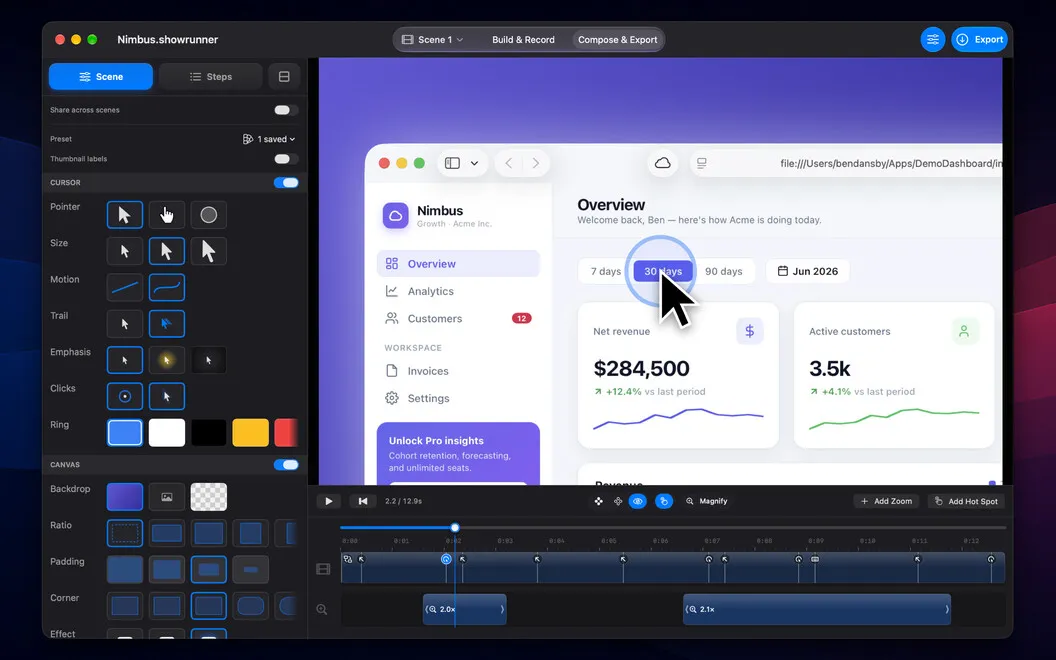Pick the yellow glow Emphasis option
Viewport: 1056px width, 660px height.
click(166, 360)
